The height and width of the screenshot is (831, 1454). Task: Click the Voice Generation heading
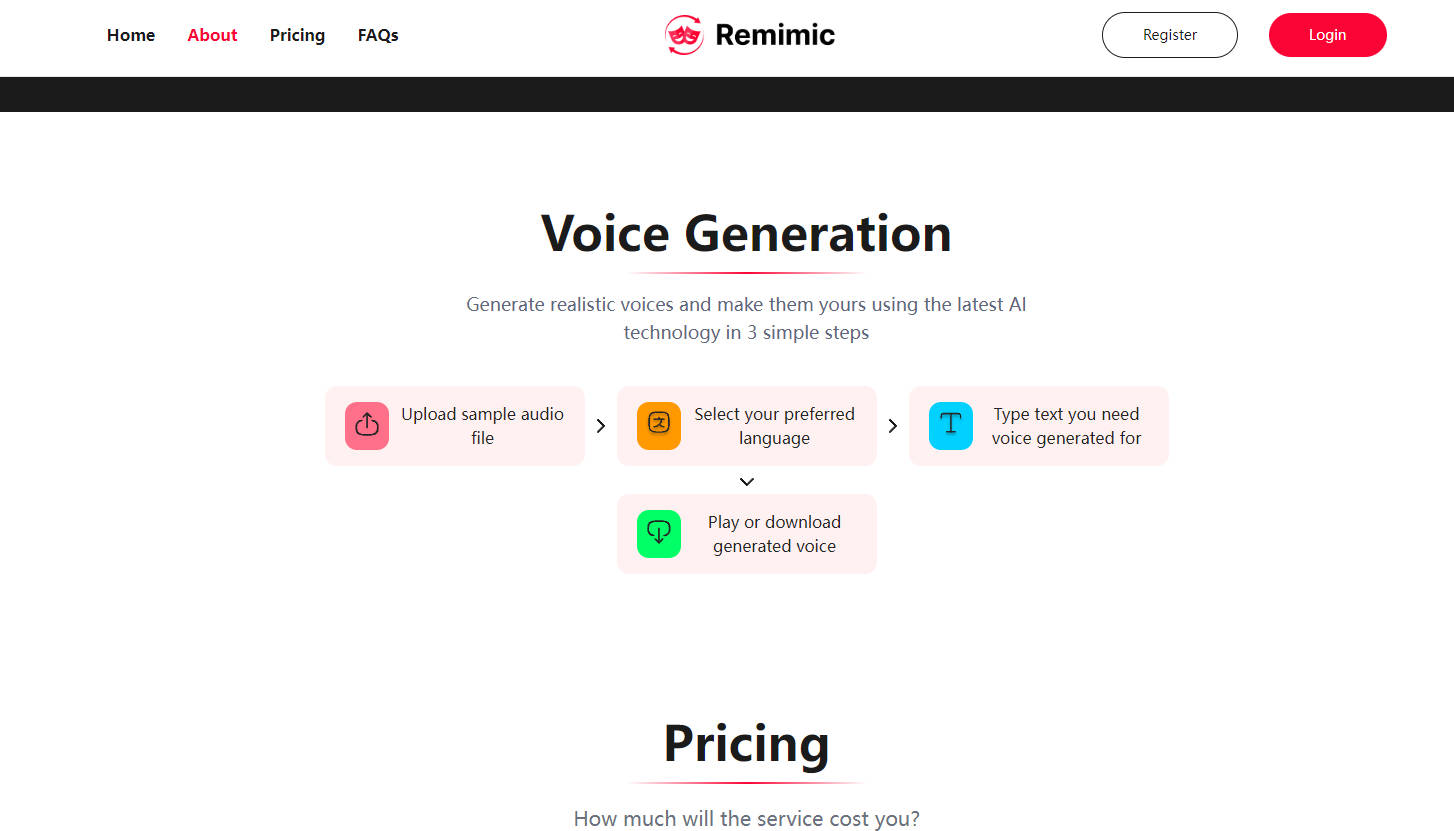[x=745, y=233]
